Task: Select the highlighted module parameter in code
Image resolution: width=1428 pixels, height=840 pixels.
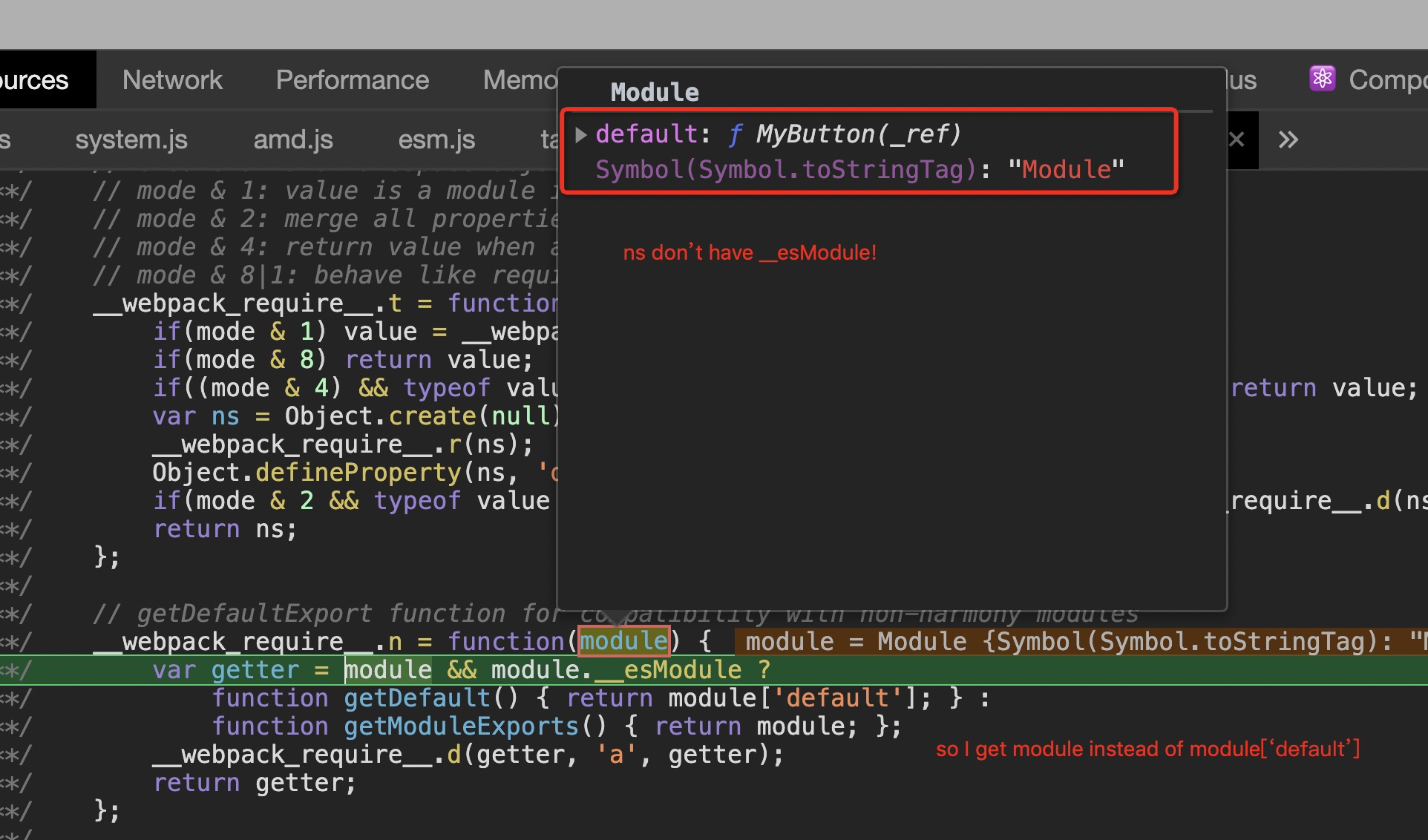Action: [x=623, y=640]
